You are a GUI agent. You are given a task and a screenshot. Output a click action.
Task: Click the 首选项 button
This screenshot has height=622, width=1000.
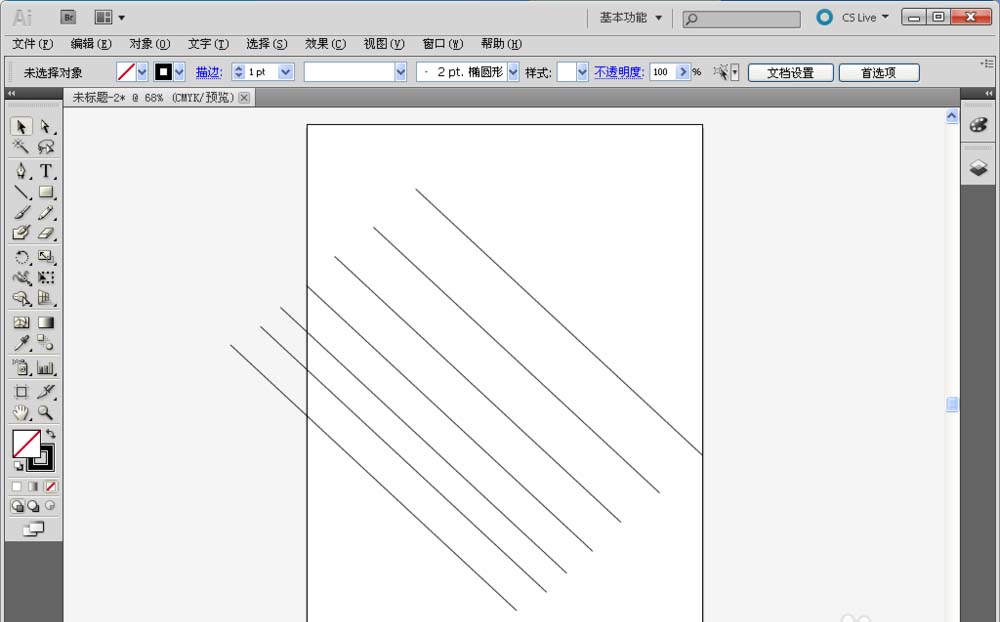click(x=879, y=73)
